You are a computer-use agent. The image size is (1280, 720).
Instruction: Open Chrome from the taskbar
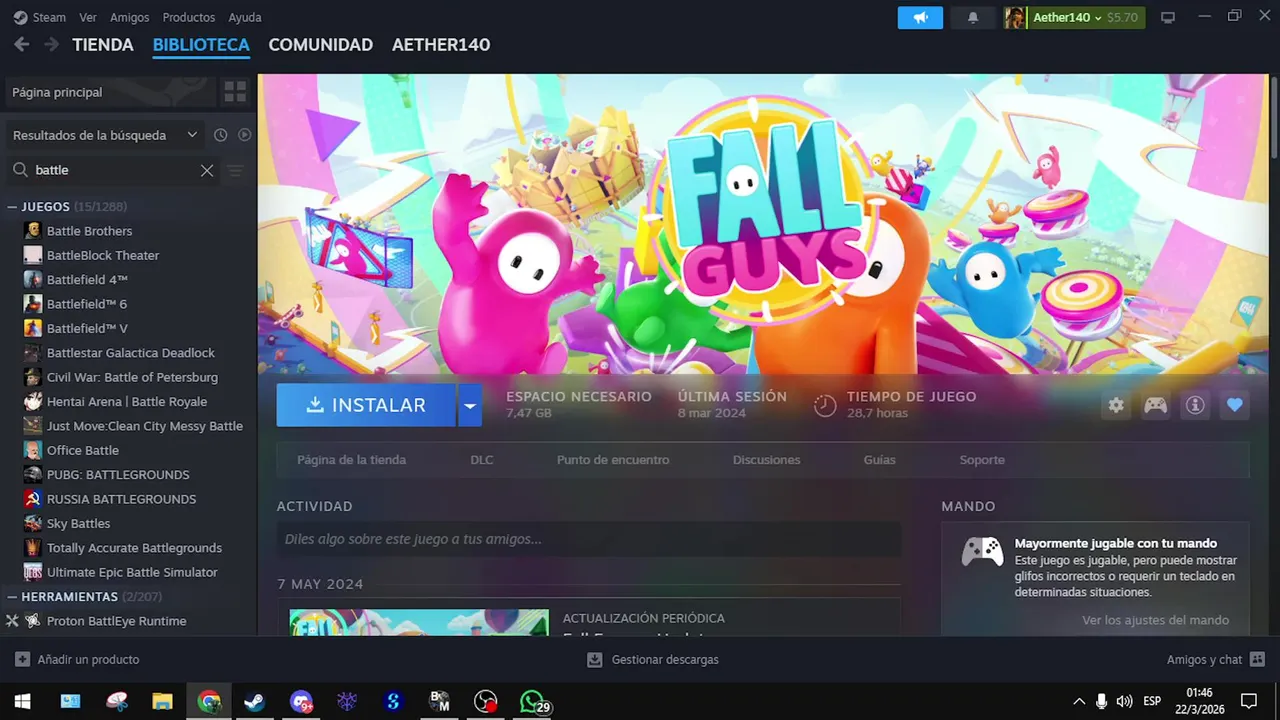[x=209, y=702]
